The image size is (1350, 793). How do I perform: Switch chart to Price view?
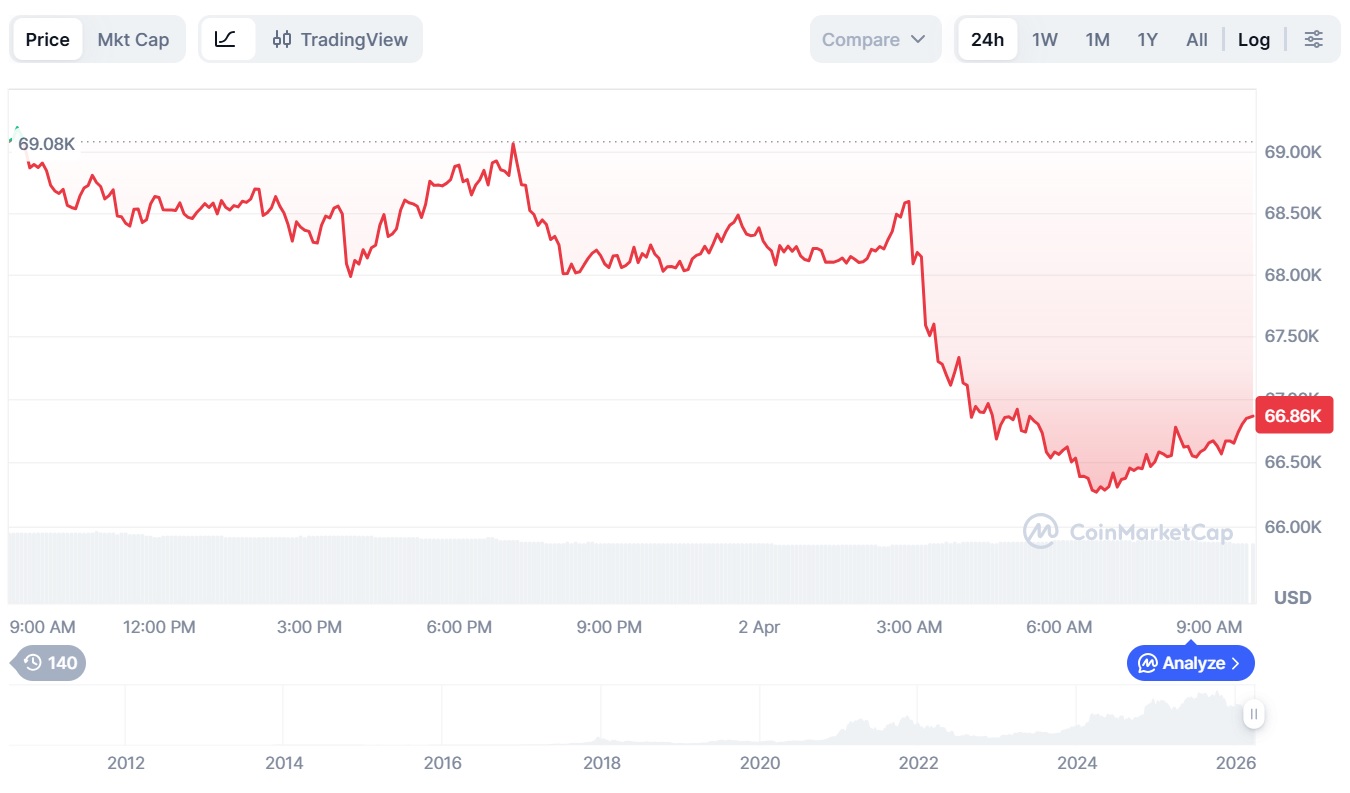(47, 39)
